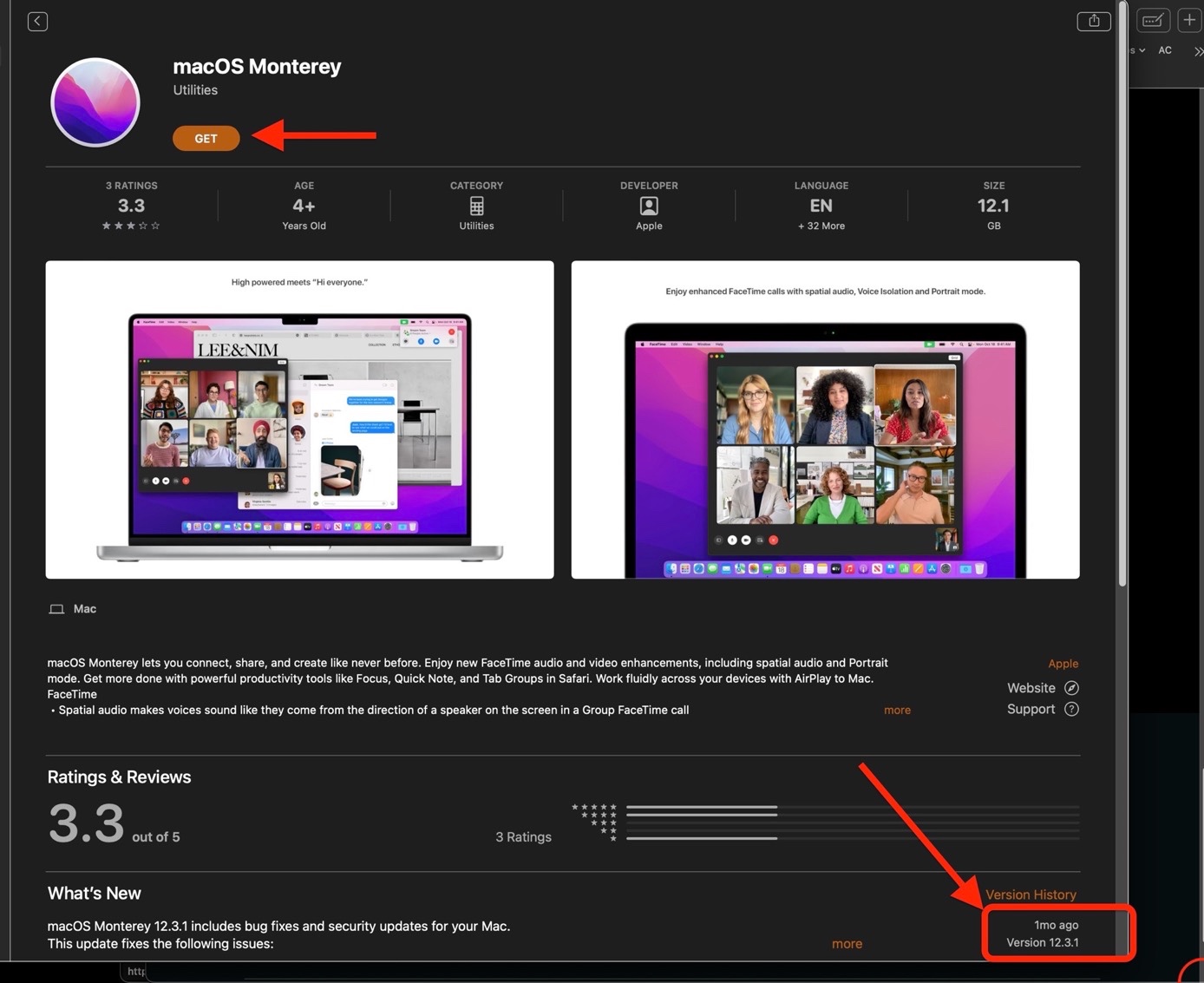Open the 'High powered meets Hi everyone' screenshot
The width and height of the screenshot is (1204, 983).
coord(299,420)
